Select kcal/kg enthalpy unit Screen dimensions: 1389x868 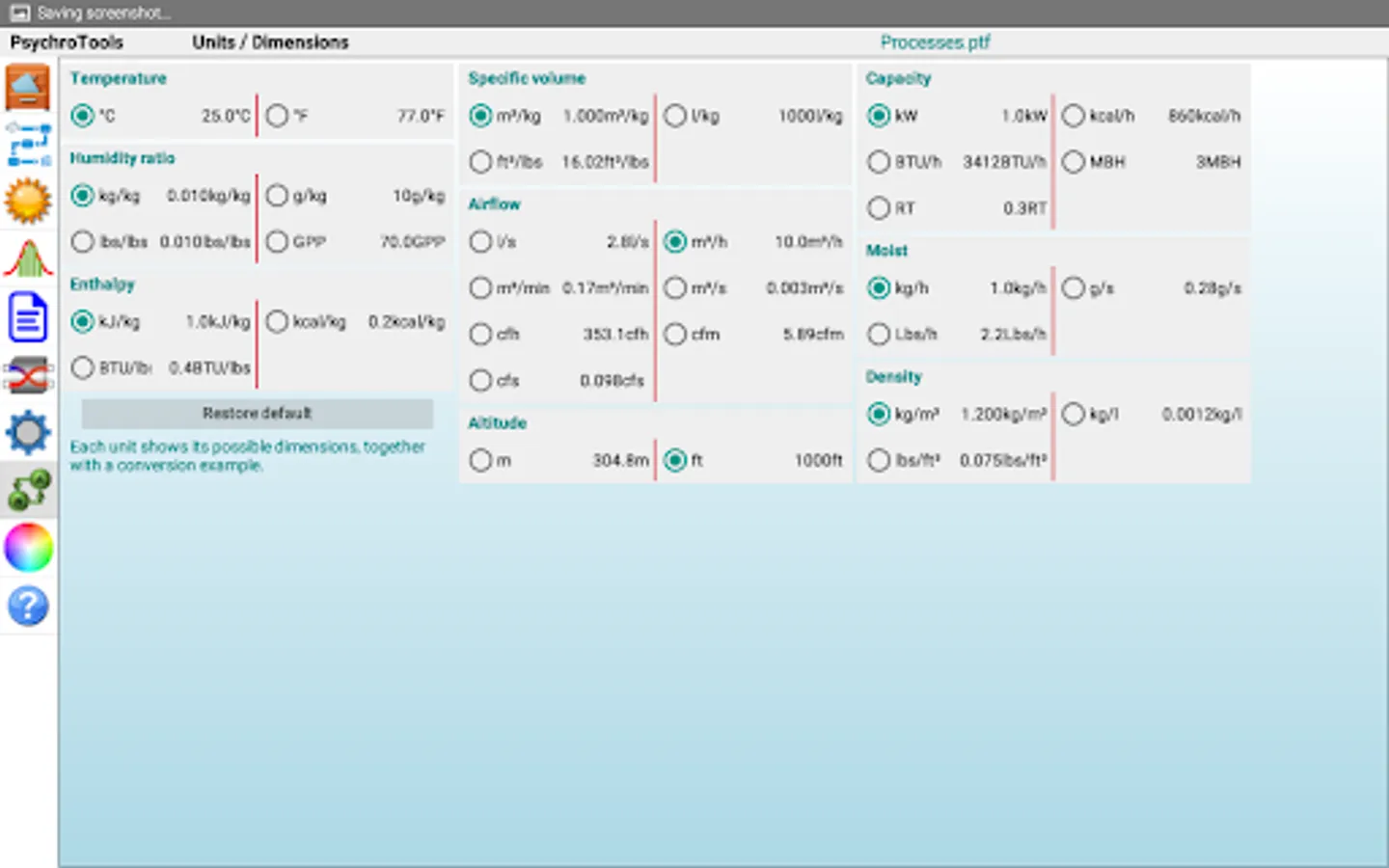tap(277, 322)
